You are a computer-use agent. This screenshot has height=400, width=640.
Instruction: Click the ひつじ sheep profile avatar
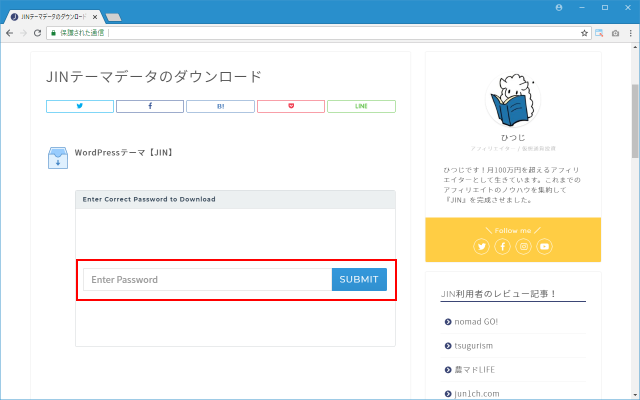pyautogui.click(x=513, y=100)
